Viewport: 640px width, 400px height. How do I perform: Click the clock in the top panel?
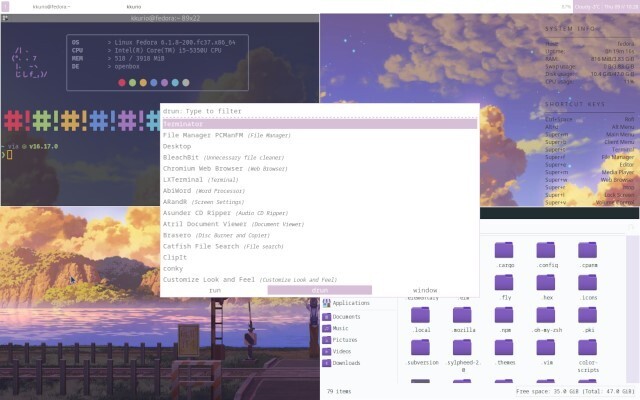coord(621,7)
